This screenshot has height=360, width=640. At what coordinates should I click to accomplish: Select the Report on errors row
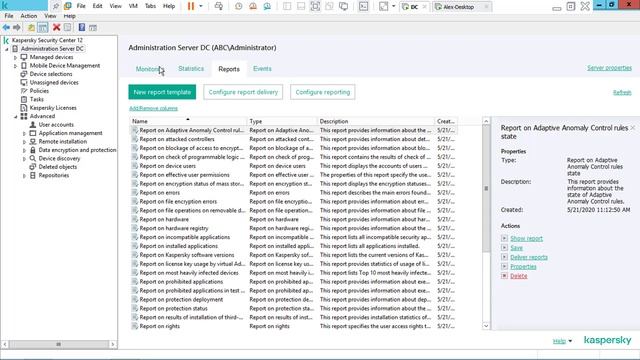293,193
